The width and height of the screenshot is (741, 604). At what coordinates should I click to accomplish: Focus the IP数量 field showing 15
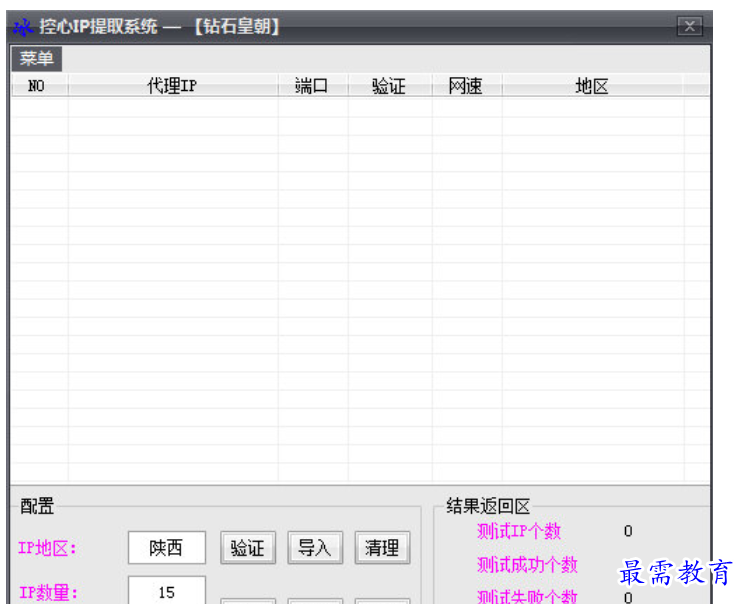166,590
